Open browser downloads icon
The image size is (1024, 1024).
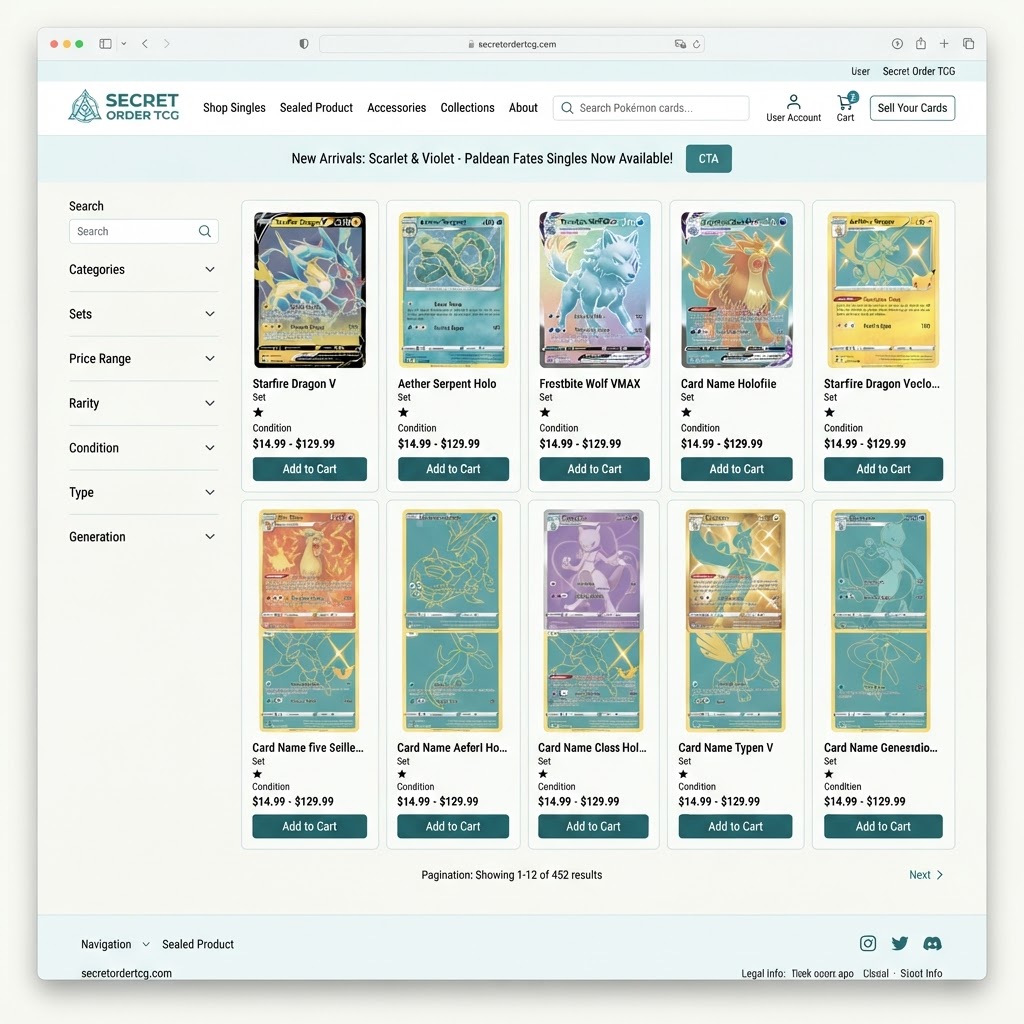coord(897,44)
